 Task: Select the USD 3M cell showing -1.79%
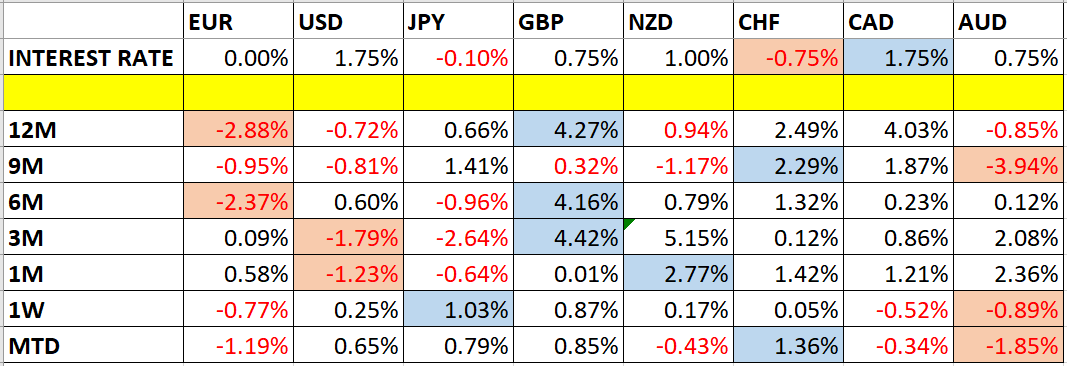tap(348, 238)
